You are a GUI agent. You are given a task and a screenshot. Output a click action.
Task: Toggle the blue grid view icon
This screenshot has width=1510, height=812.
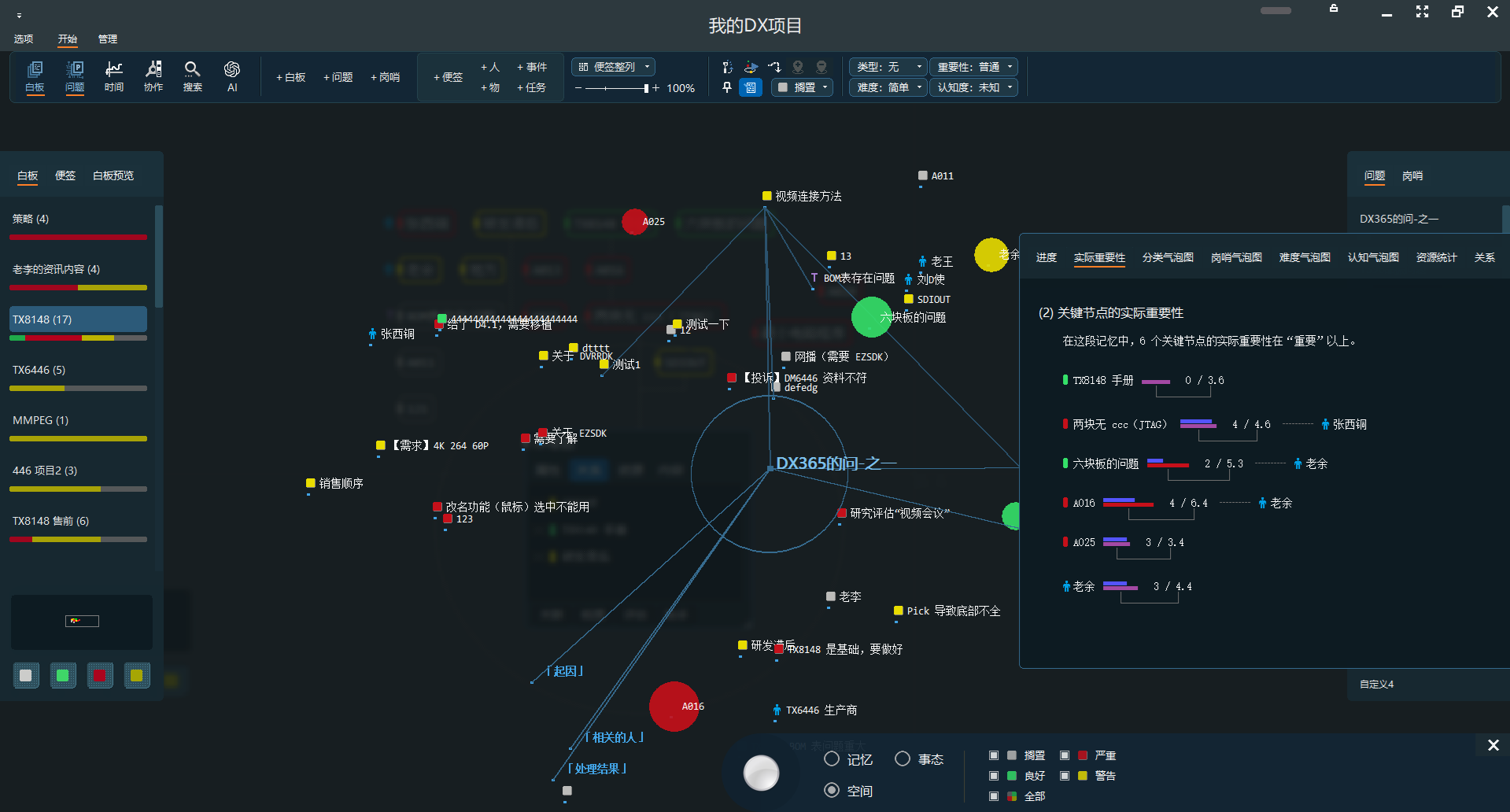pos(751,87)
